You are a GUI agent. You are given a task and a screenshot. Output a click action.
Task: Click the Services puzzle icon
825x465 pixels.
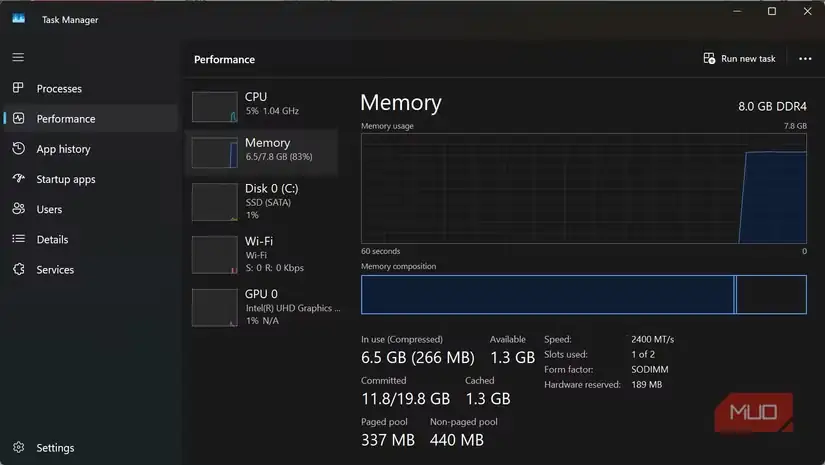pos(18,269)
